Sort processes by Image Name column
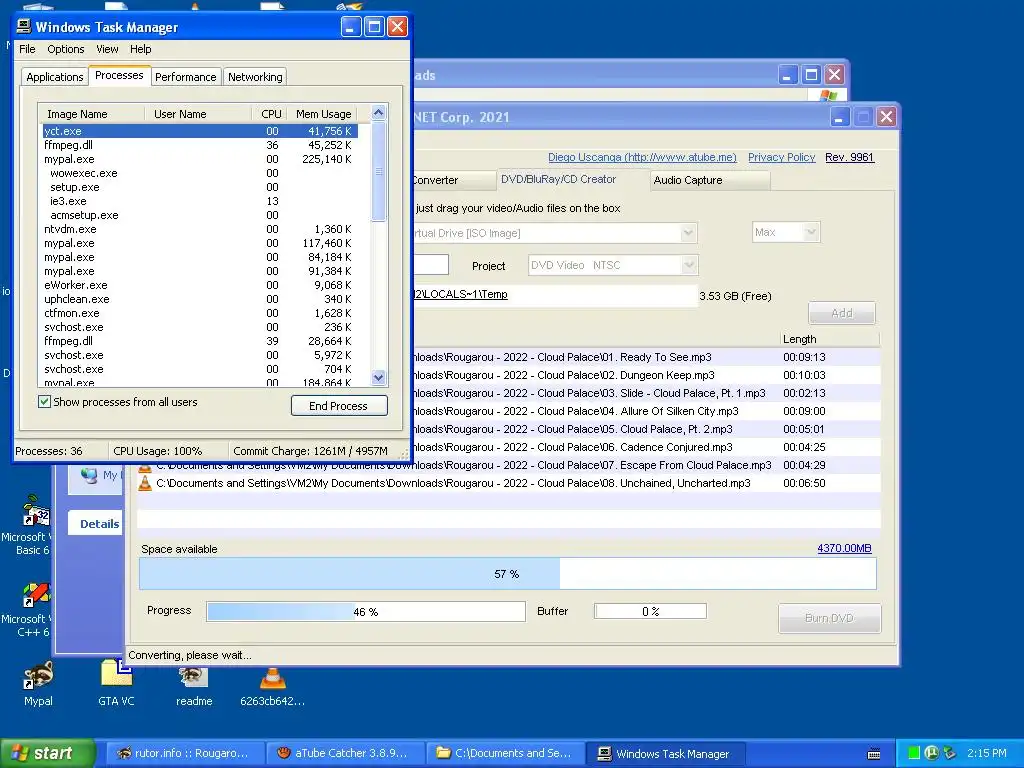 [91, 114]
